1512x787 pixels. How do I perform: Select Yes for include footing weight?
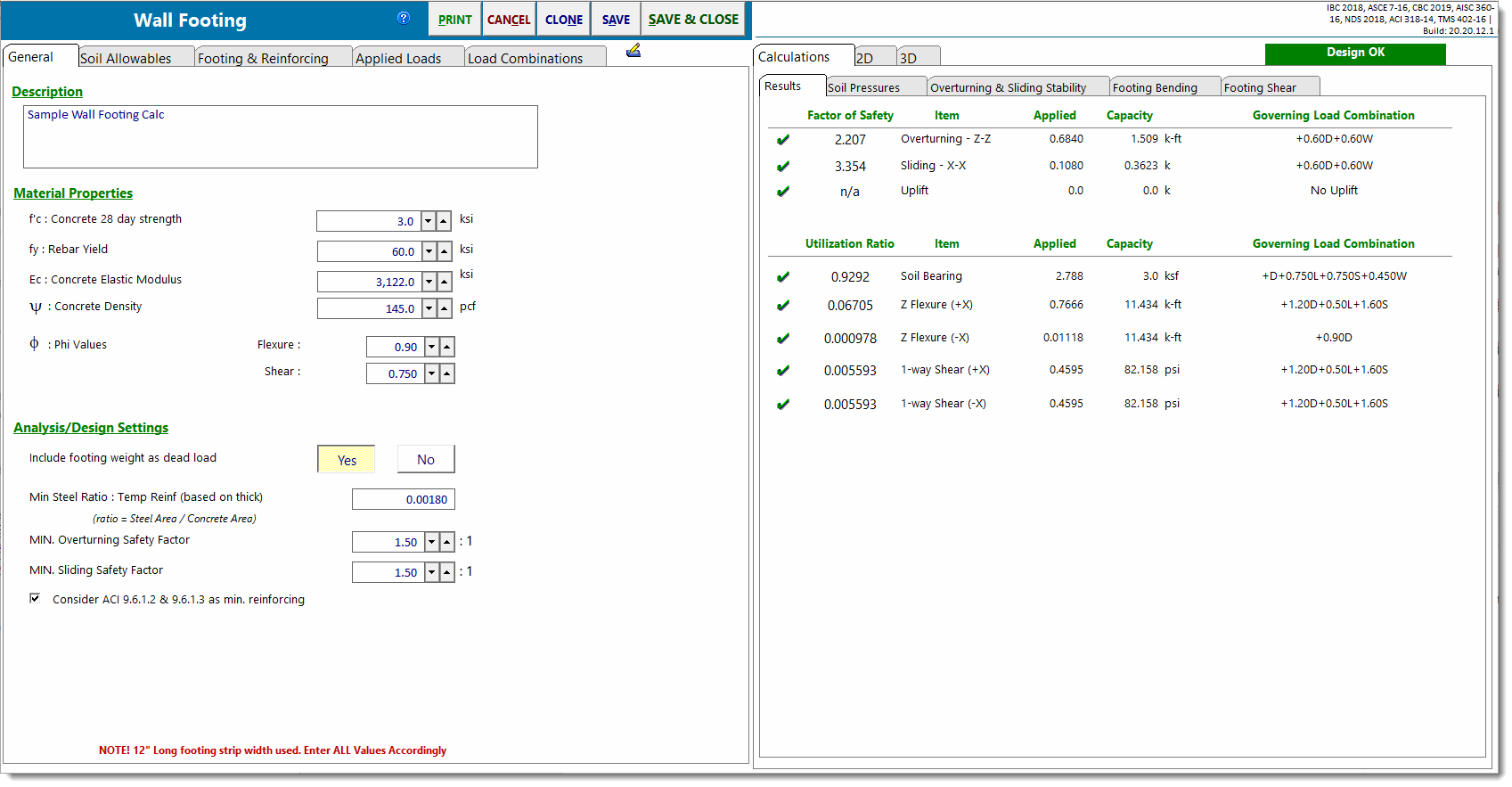[347, 460]
